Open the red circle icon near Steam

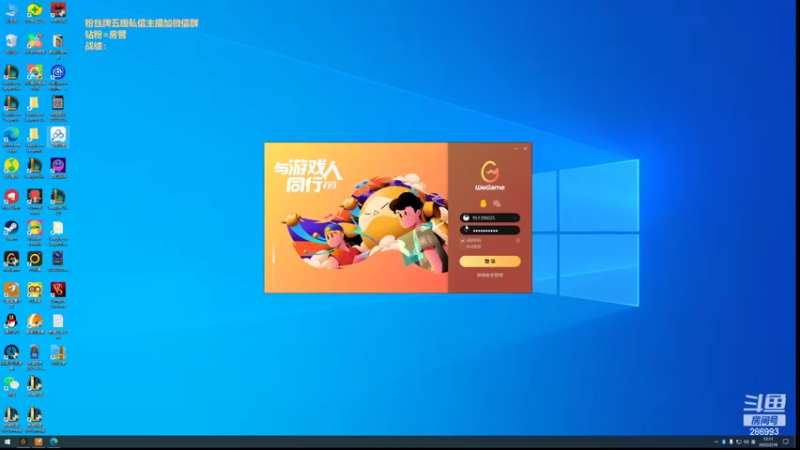[x=11, y=199]
